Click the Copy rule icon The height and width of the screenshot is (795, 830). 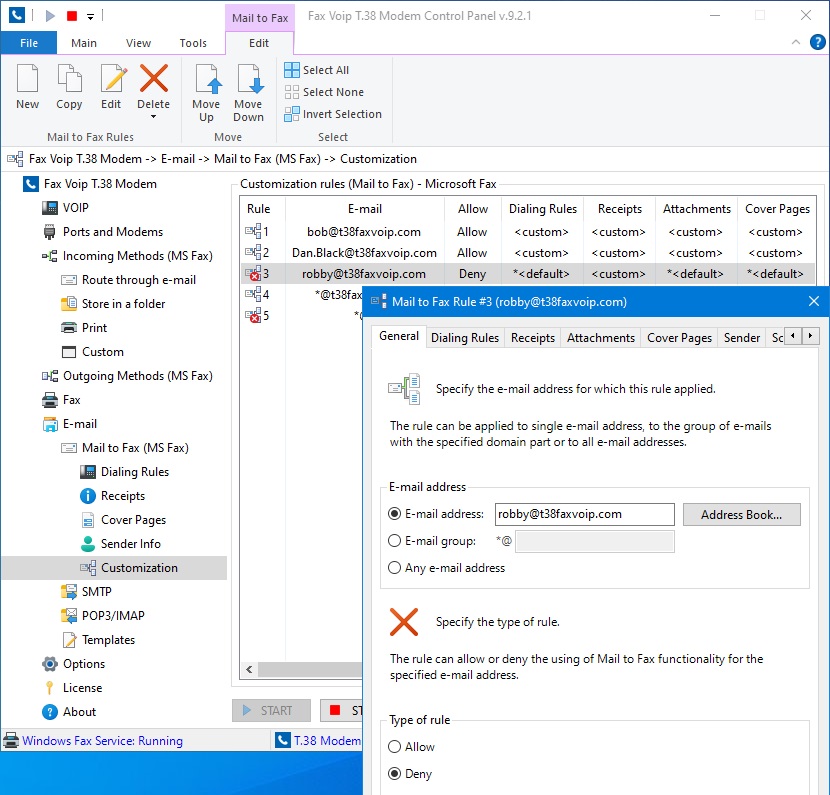[69, 78]
